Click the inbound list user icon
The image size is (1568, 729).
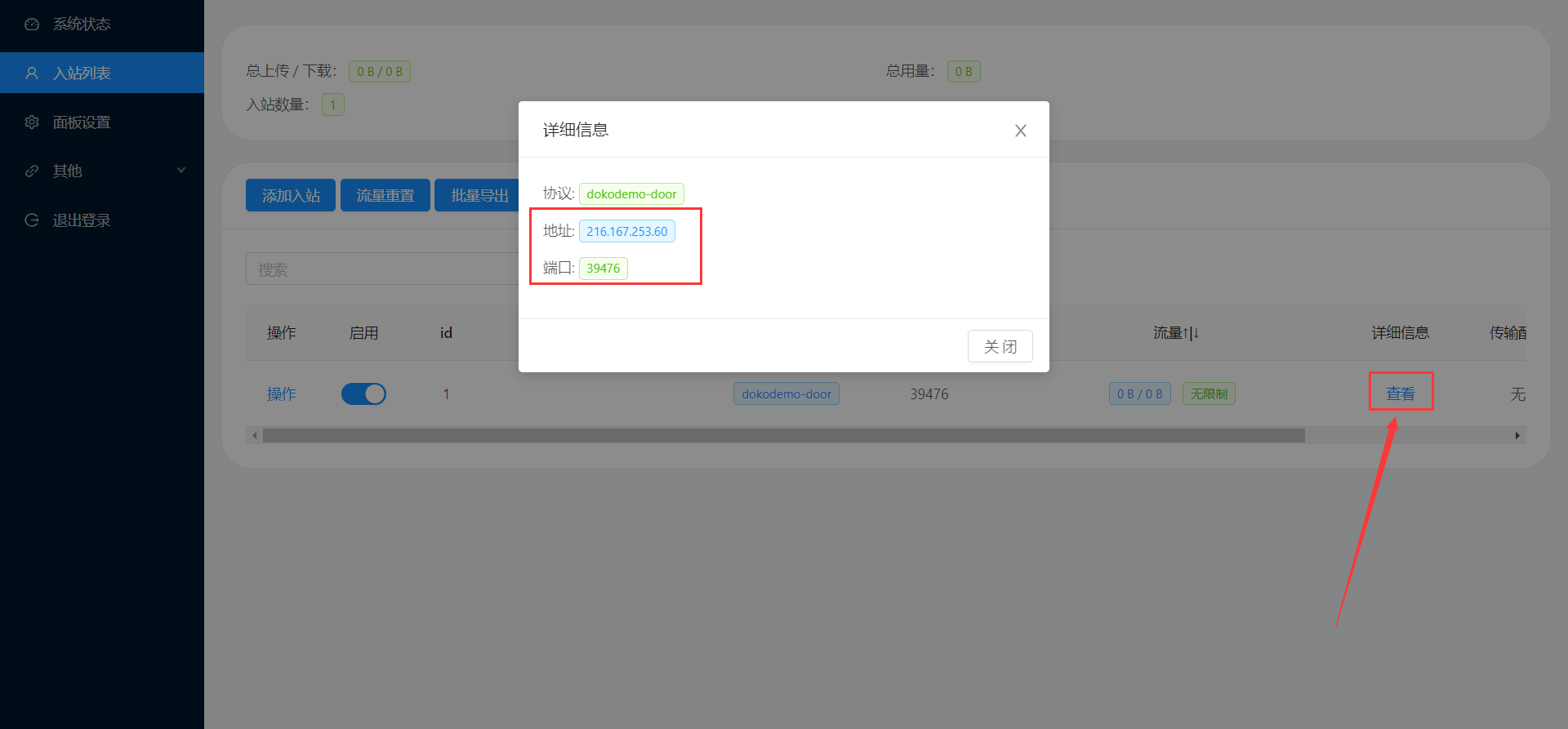click(32, 73)
